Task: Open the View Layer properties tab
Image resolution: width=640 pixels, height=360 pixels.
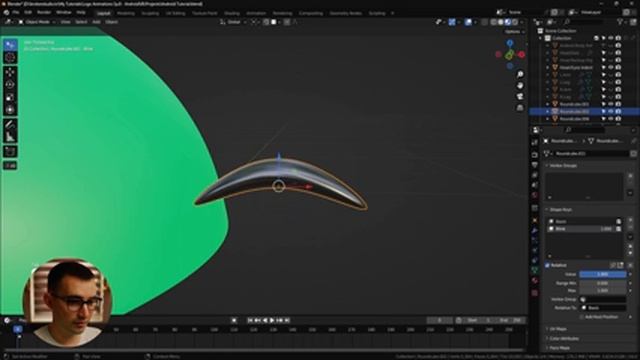Action: 535,175
